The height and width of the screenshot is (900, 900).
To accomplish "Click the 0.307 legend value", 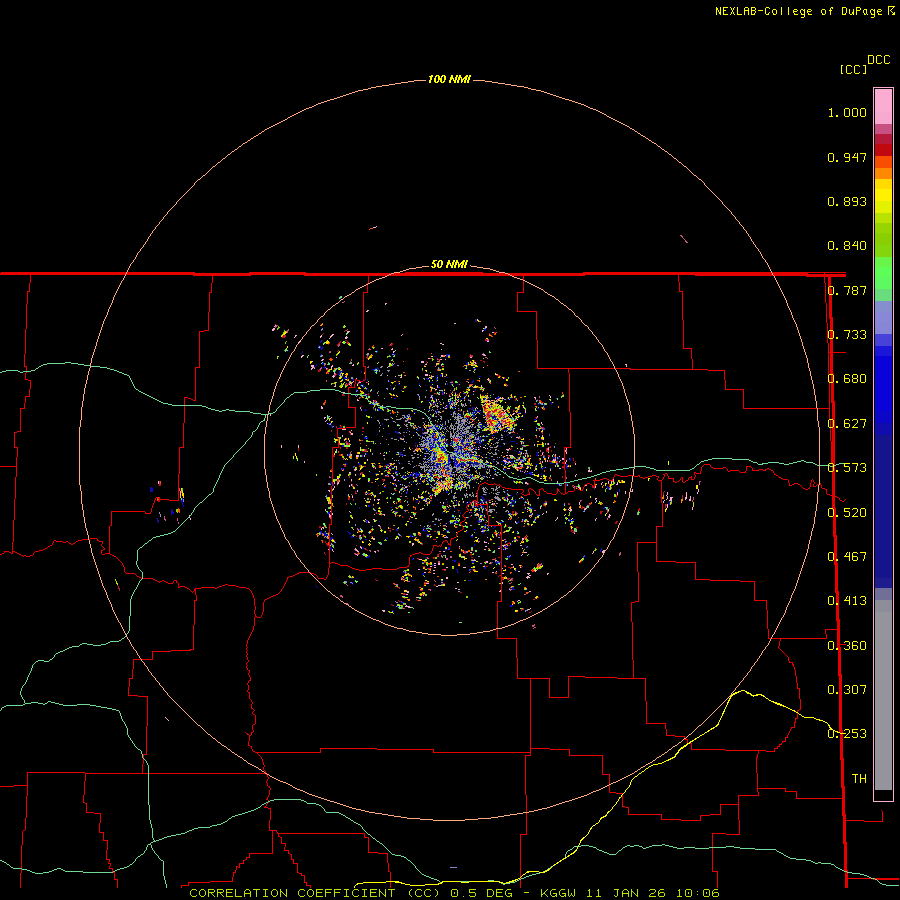I will tap(847, 690).
